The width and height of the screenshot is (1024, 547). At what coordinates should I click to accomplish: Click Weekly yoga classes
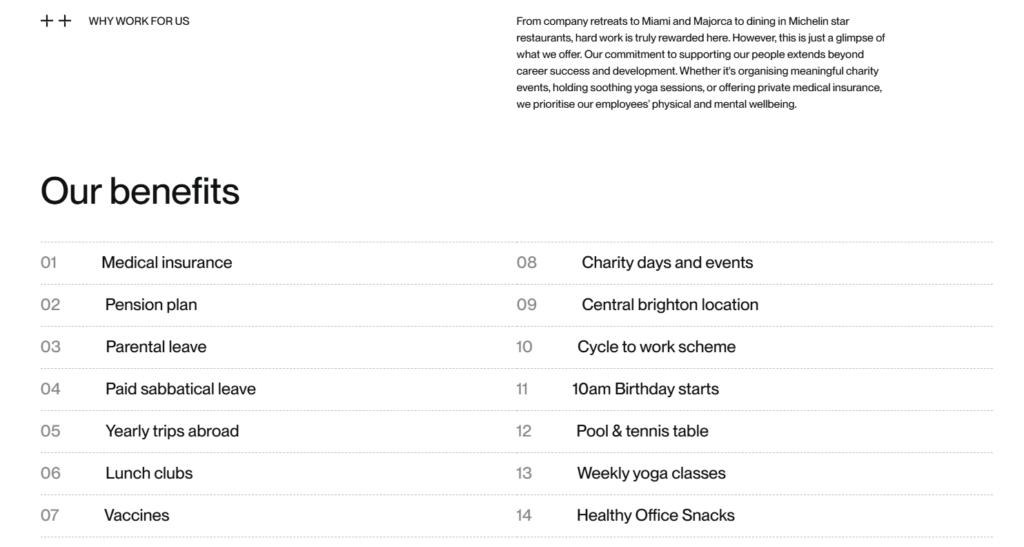tap(650, 473)
